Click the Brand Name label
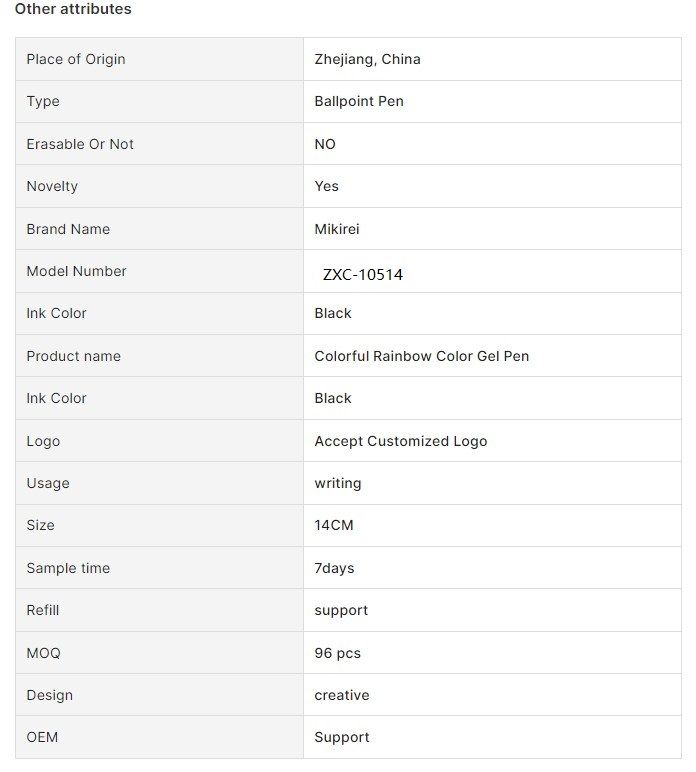The image size is (696, 772). (68, 229)
